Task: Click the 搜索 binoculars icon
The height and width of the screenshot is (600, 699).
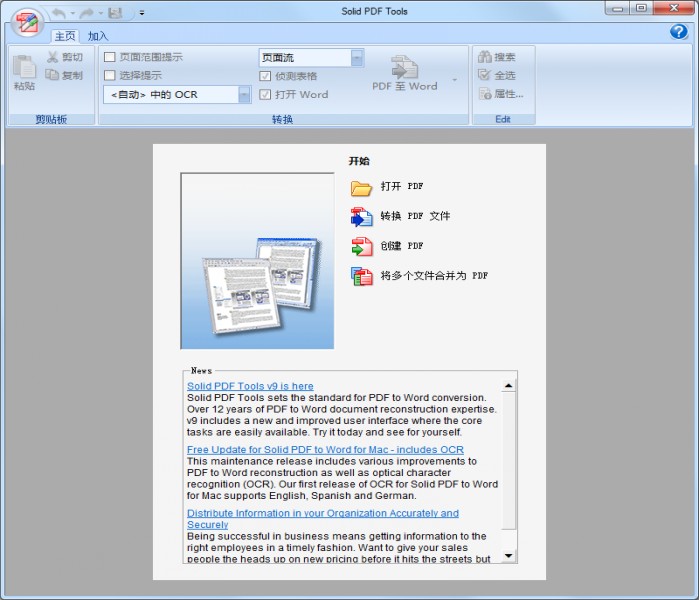Action: 485,57
